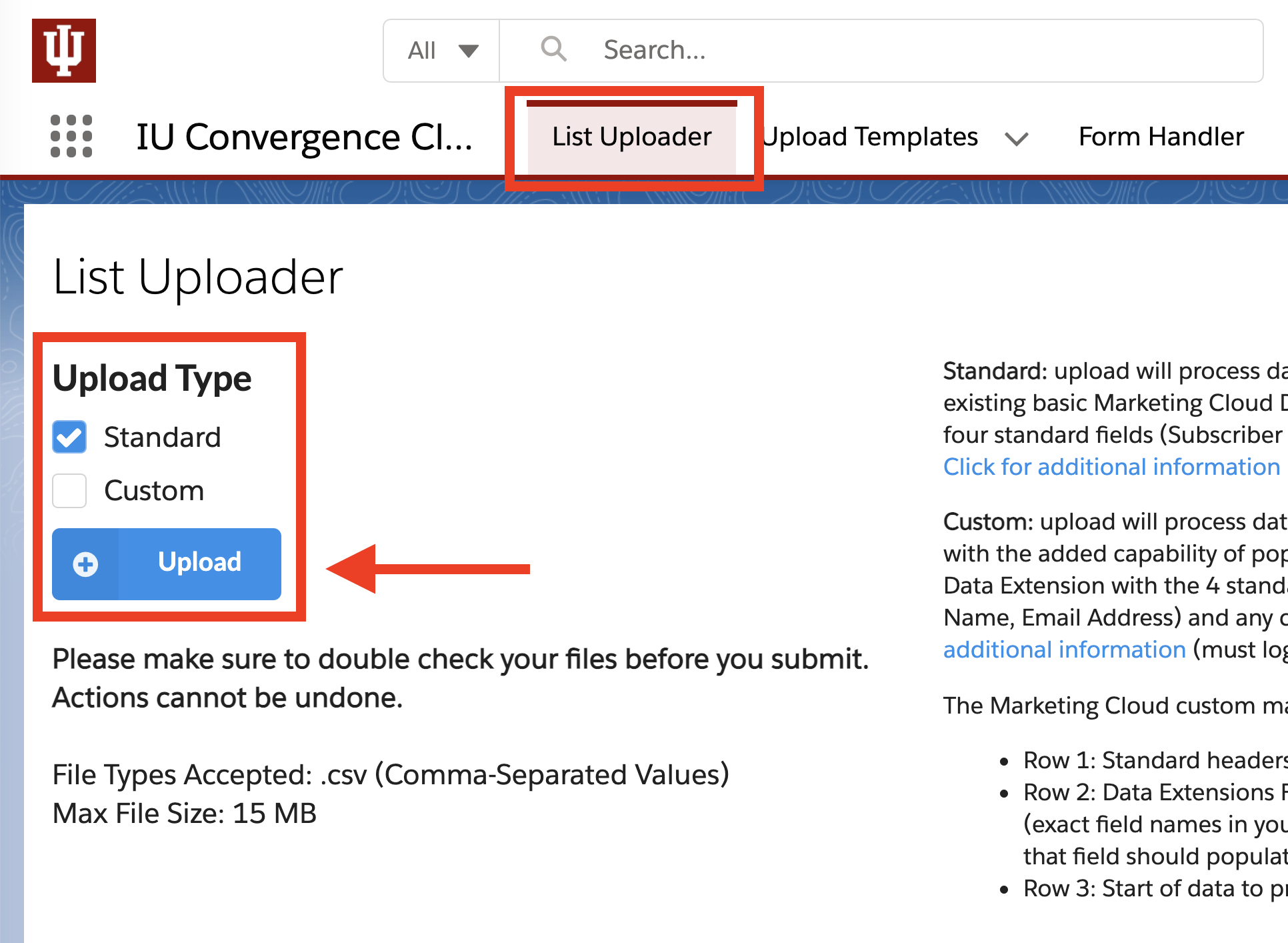Click the plus icon on Upload button
The image size is (1288, 943).
(85, 564)
